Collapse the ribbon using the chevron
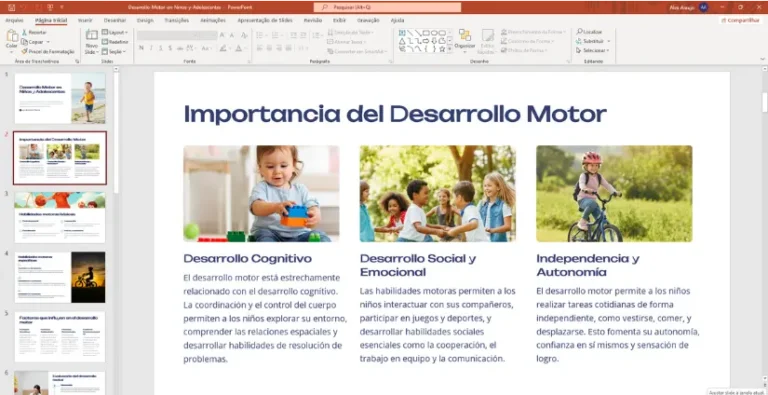The width and height of the screenshot is (768, 395). coord(762,59)
